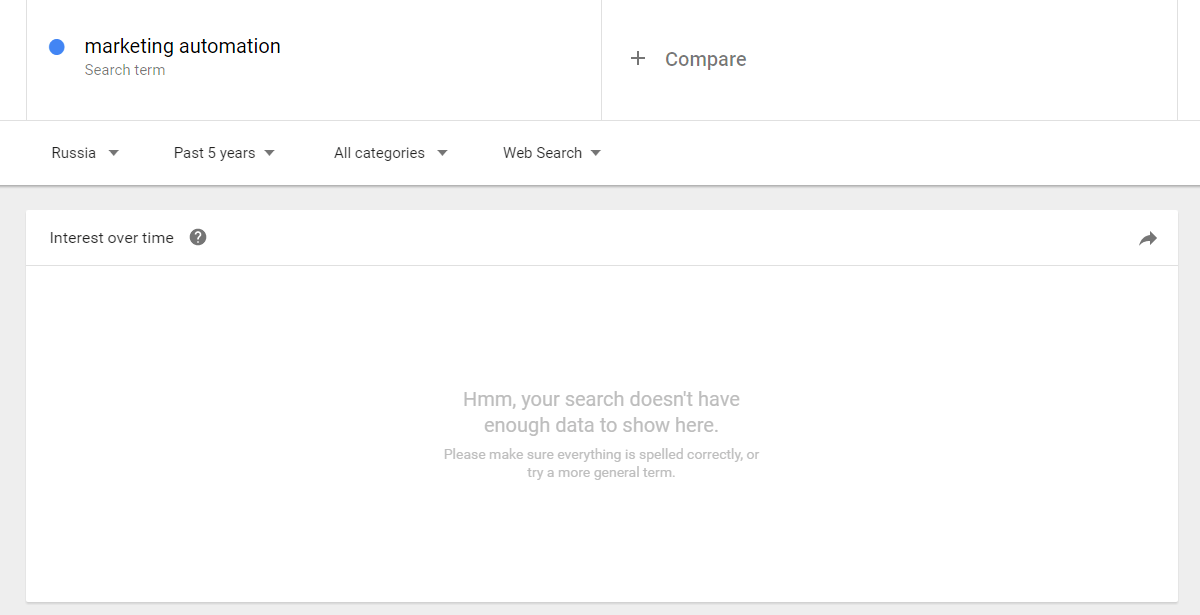Click the plus icon beside Compare
Screen dimensions: 1200x615
[x=638, y=59]
